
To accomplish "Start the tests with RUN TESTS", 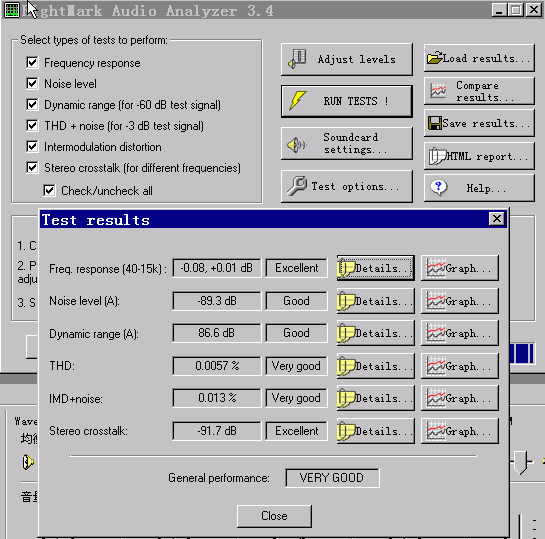I will 347,101.
